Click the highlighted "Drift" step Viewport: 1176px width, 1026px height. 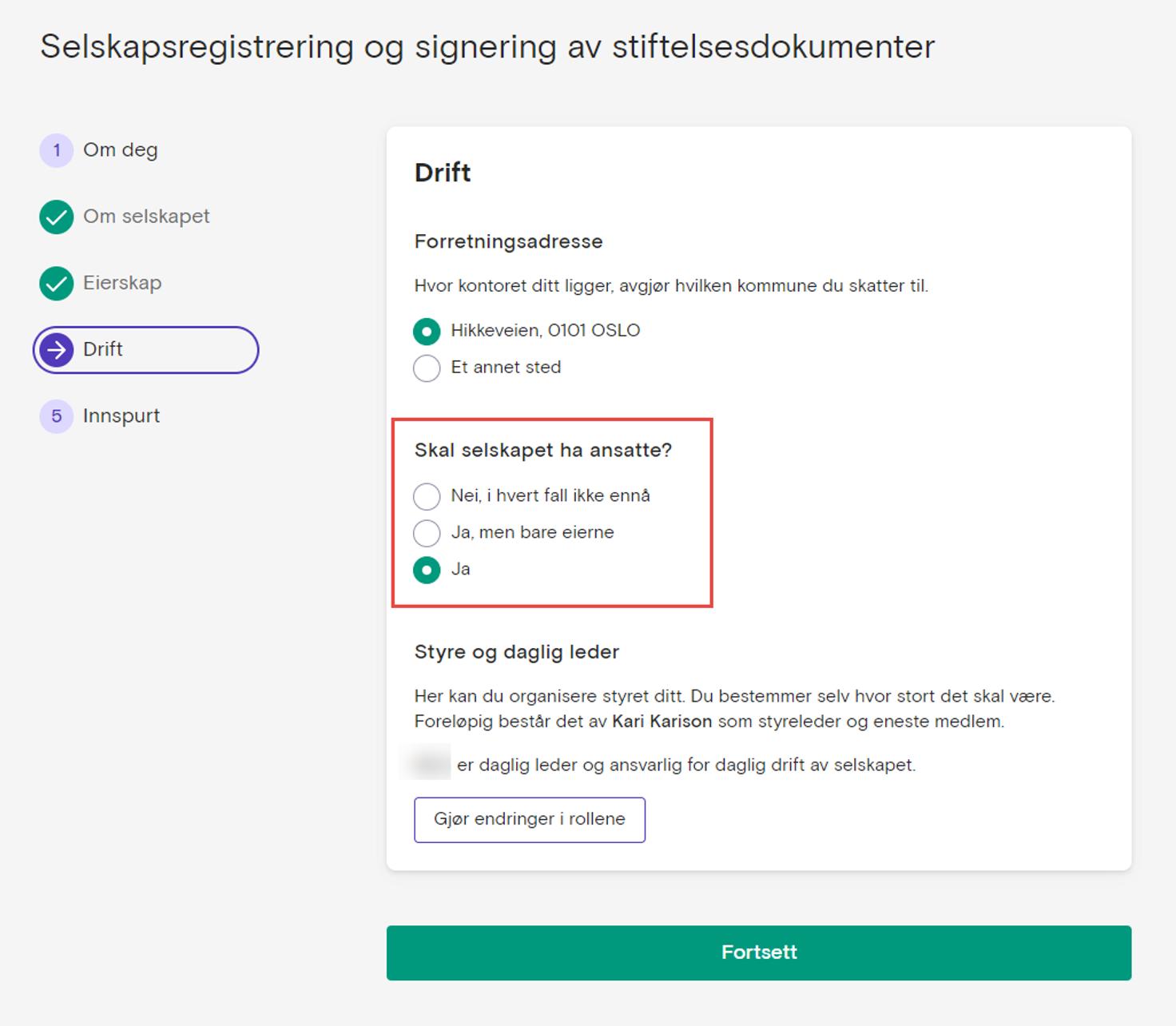103,349
